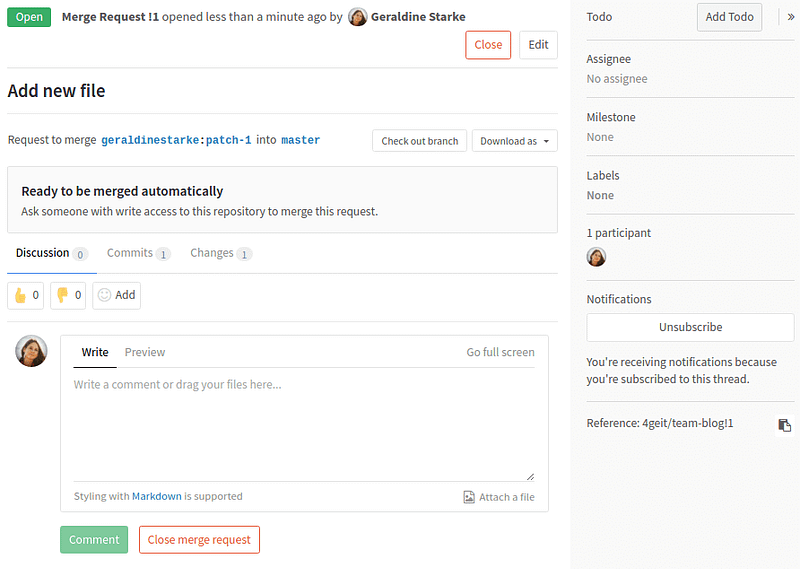
Task: Open the Changes tab
Action: click(x=221, y=253)
